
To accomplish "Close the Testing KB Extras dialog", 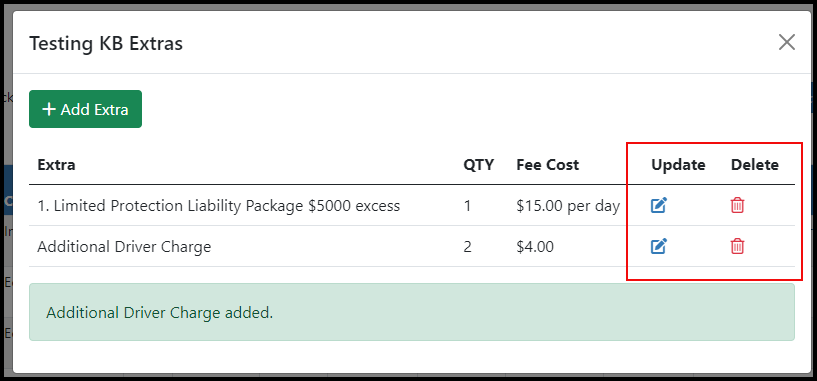I will click(x=786, y=42).
